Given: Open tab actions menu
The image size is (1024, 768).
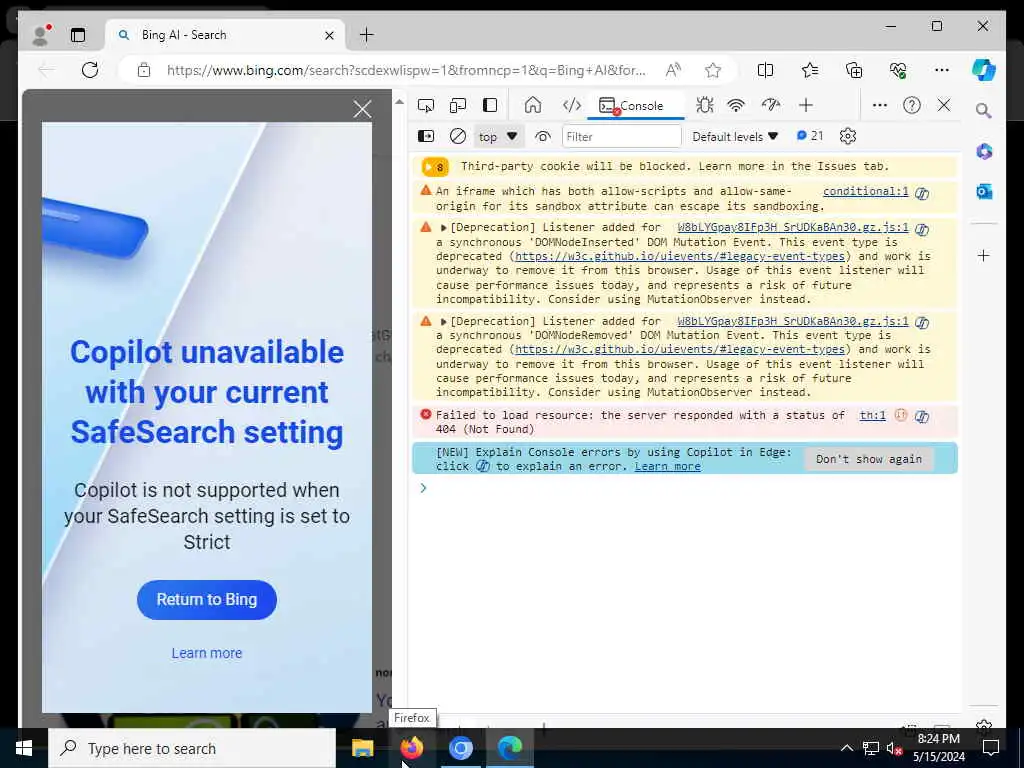Looking at the screenshot, I should pos(78,35).
